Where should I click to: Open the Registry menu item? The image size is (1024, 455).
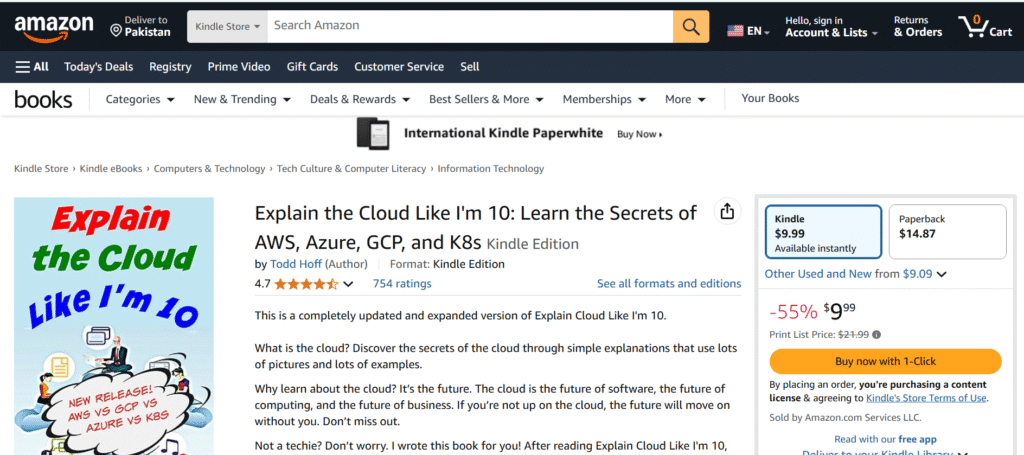170,67
